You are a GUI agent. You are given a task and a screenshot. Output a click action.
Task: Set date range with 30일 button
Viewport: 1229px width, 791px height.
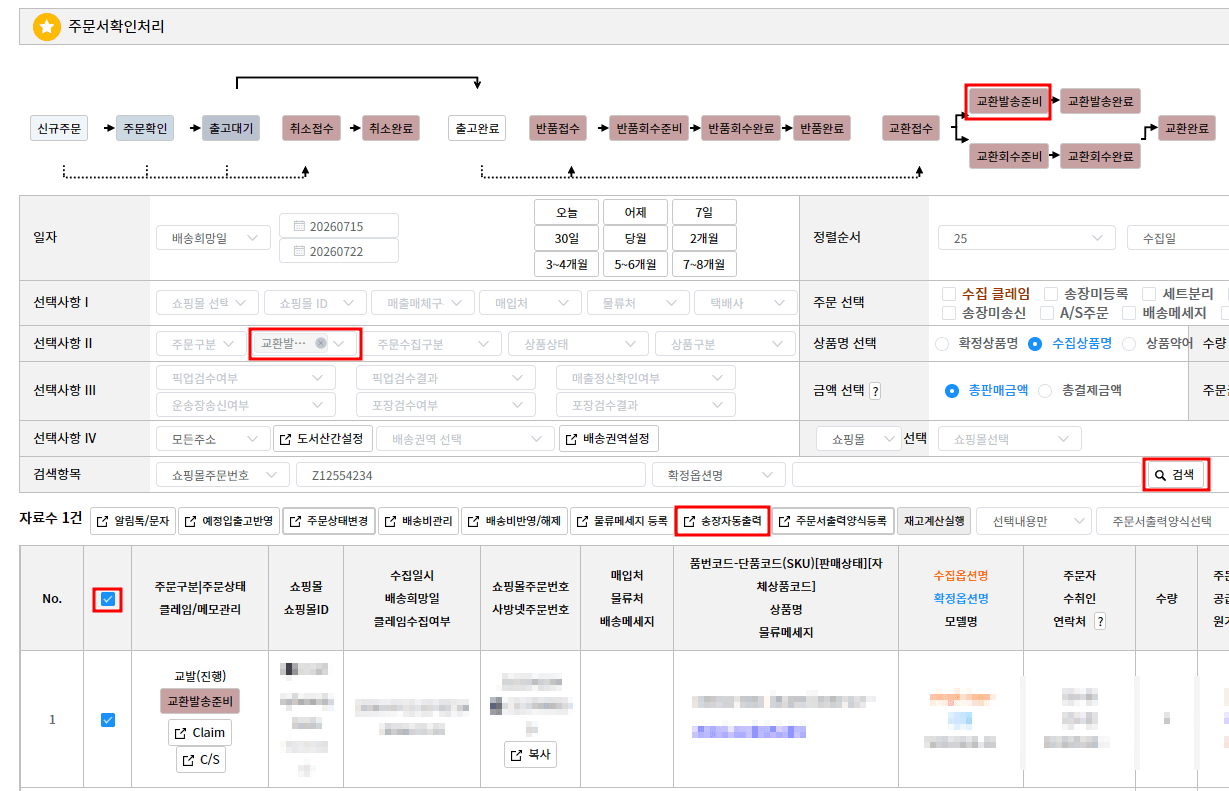click(566, 238)
